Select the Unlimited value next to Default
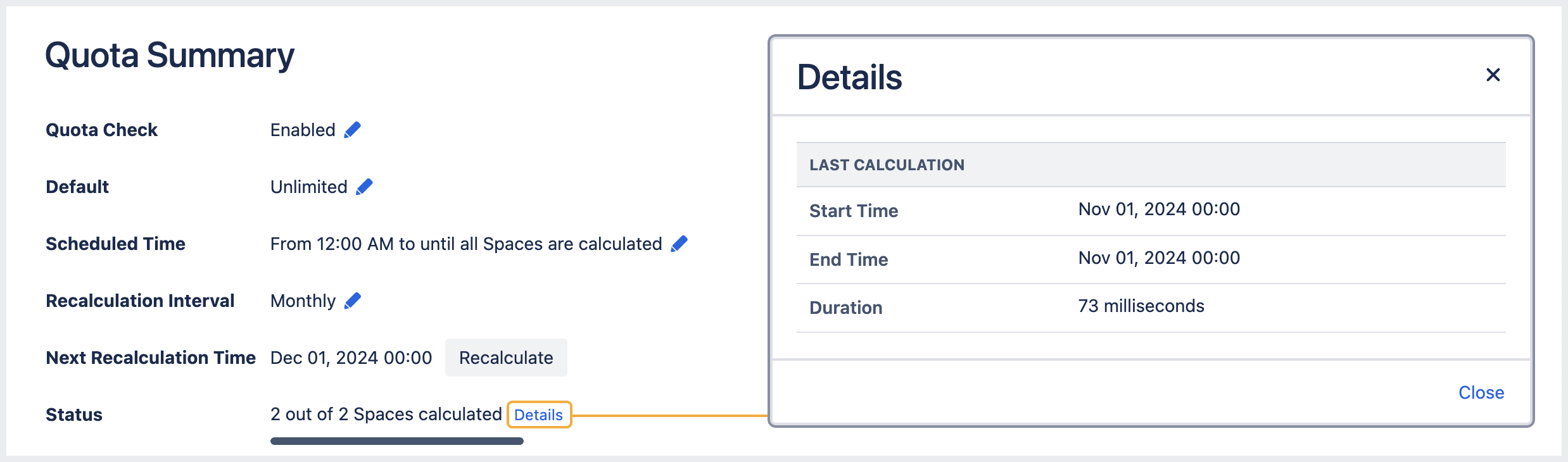 (308, 187)
